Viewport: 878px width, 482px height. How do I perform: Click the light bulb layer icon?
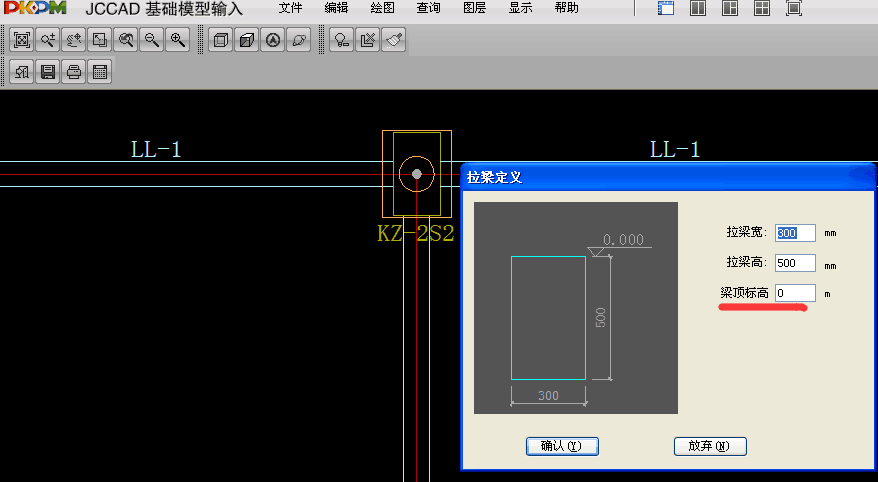point(342,40)
